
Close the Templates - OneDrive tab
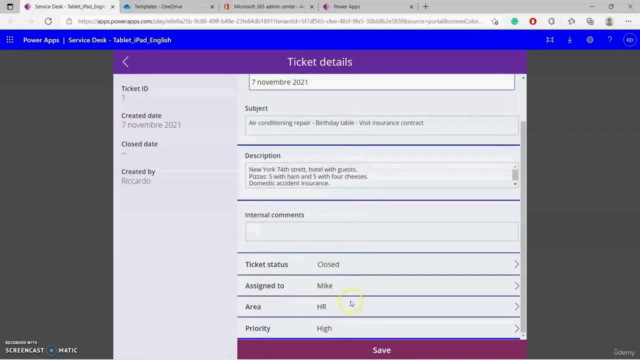tap(212, 7)
